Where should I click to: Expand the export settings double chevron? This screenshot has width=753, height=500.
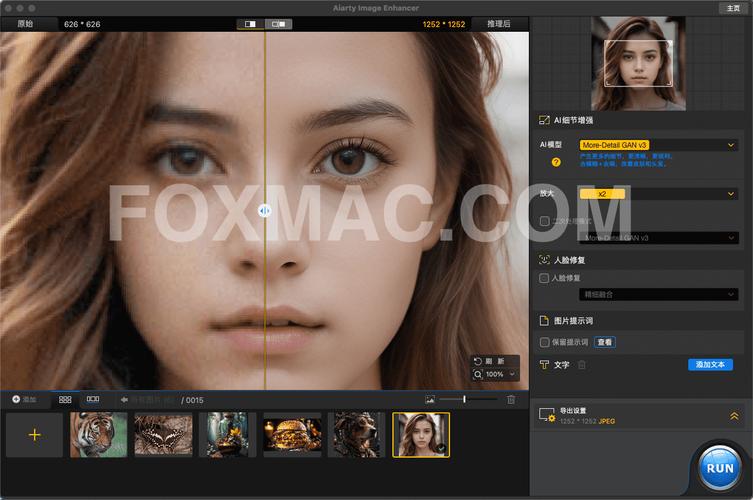click(x=734, y=416)
